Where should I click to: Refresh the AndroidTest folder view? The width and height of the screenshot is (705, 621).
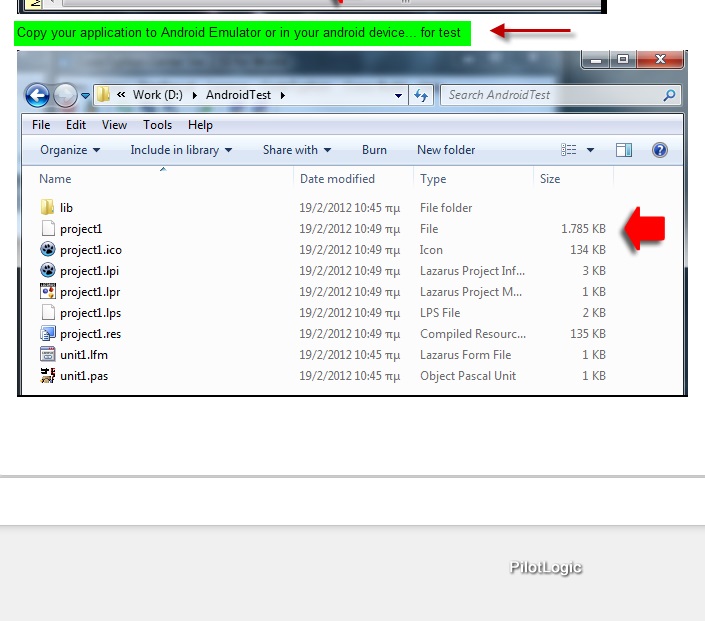421,95
